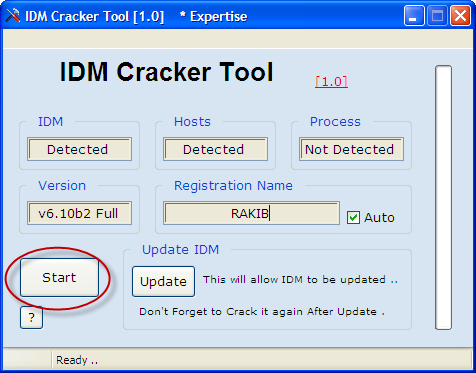Click the 'IDM Cracker Tool' heading
The image size is (476, 373).
point(166,72)
